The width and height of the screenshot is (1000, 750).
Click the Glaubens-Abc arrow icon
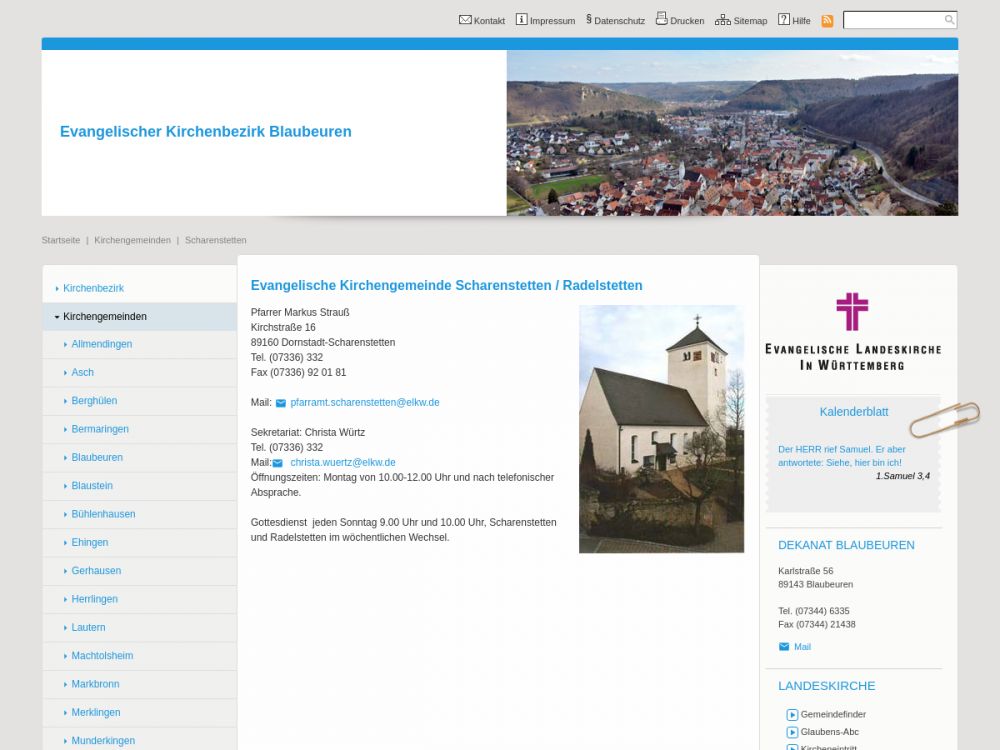(x=792, y=732)
